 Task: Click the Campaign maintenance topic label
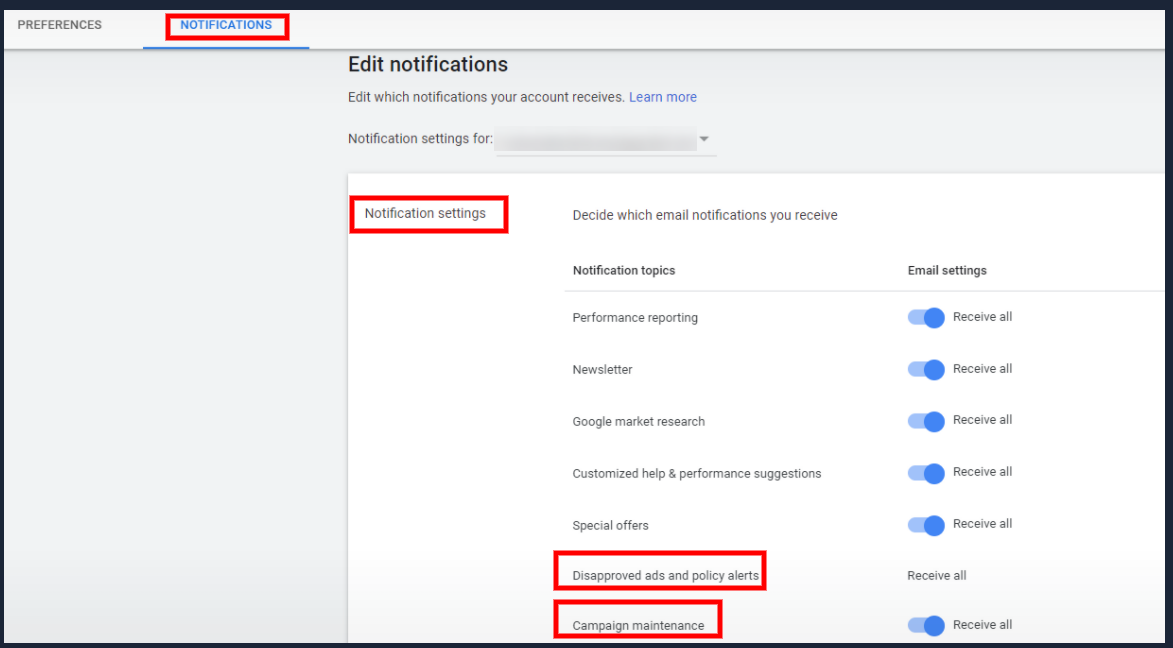(x=638, y=626)
